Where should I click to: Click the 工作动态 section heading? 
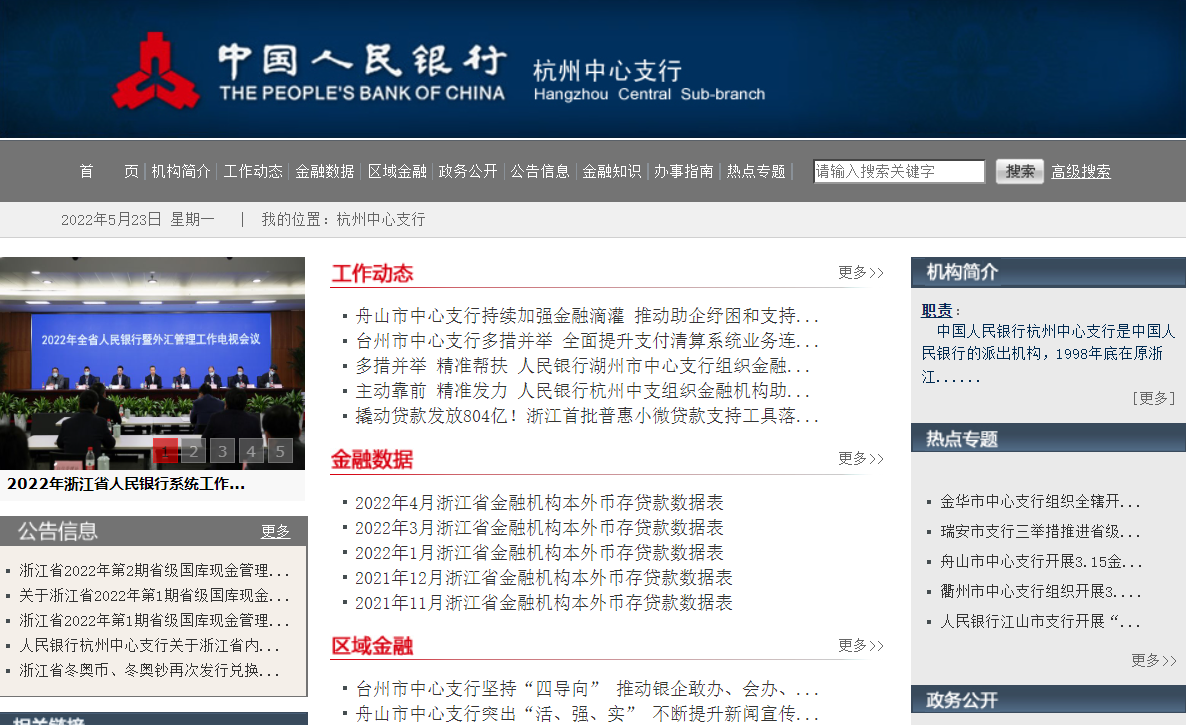click(x=372, y=273)
